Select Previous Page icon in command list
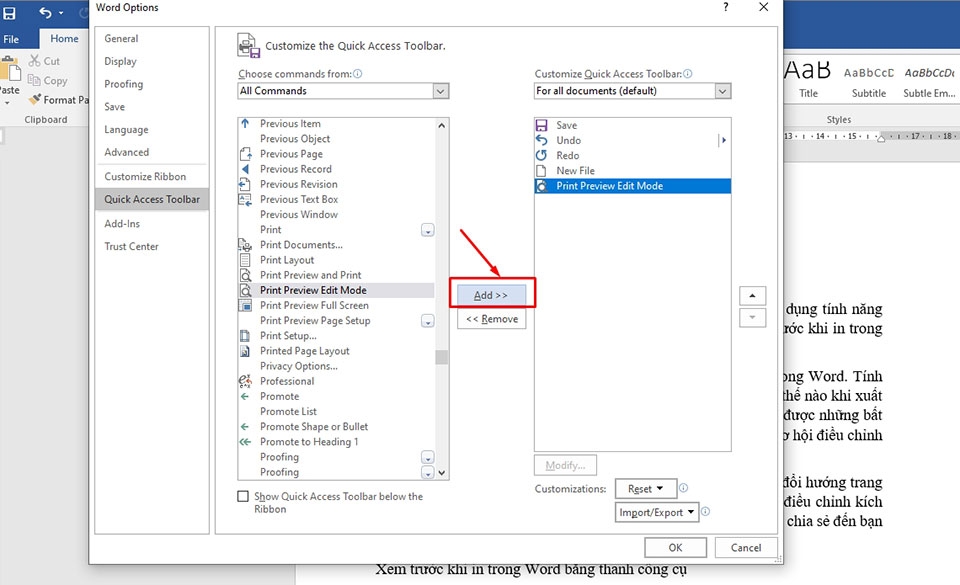This screenshot has height=585, width=960. [246, 154]
